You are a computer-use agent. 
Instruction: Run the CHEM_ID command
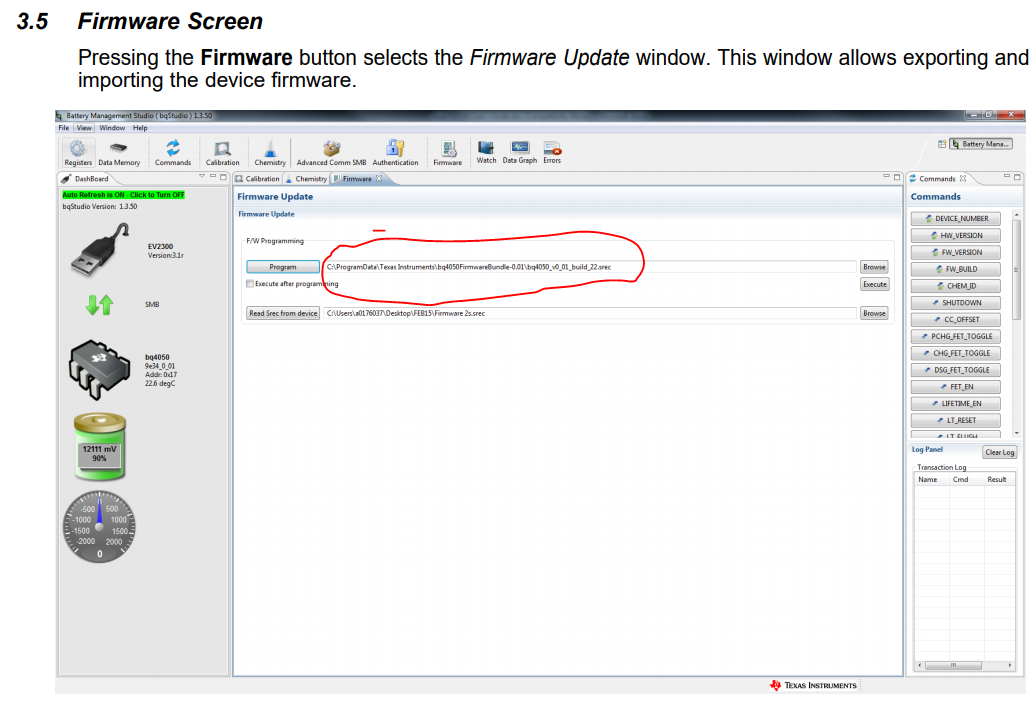coord(956,286)
